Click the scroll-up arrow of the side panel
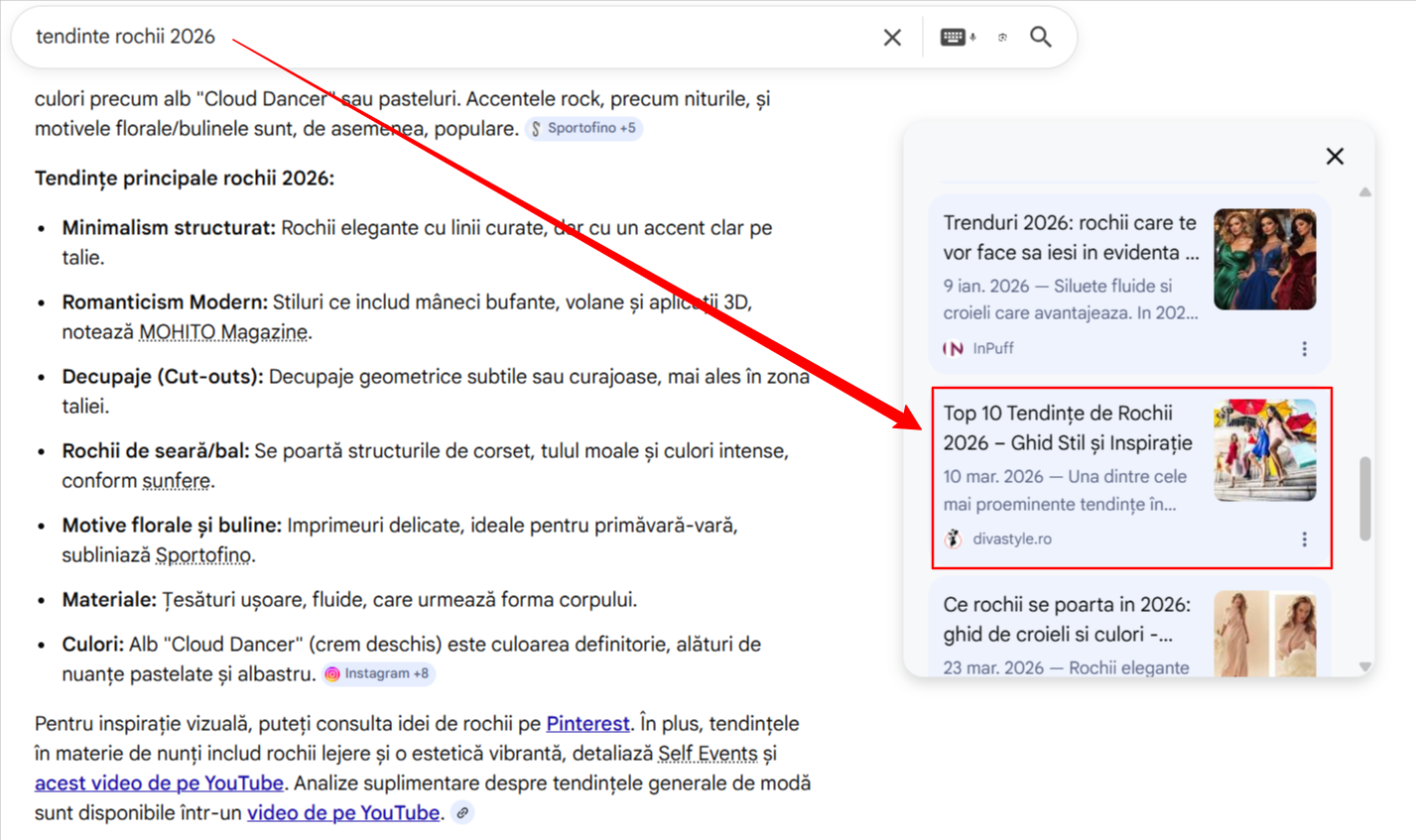The height and width of the screenshot is (840, 1416). (x=1365, y=191)
